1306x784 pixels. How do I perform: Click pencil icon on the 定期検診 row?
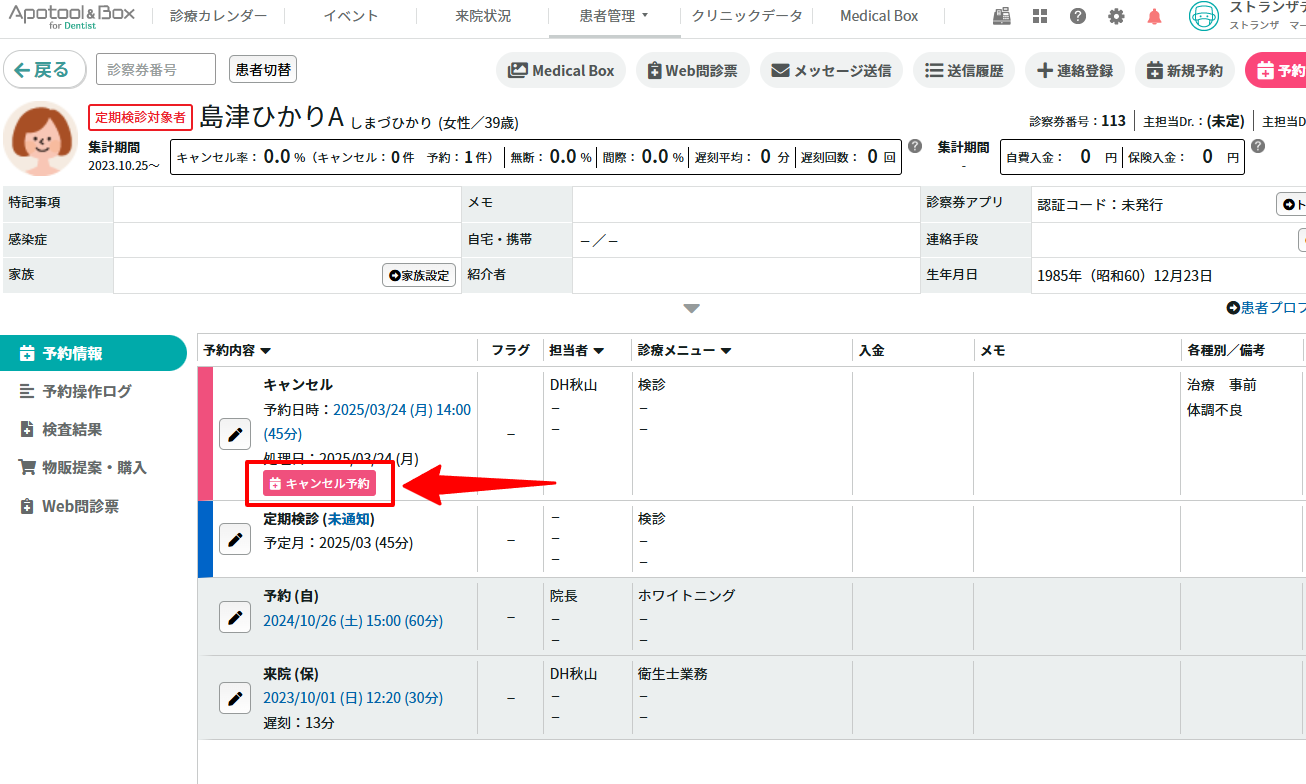[x=234, y=539]
